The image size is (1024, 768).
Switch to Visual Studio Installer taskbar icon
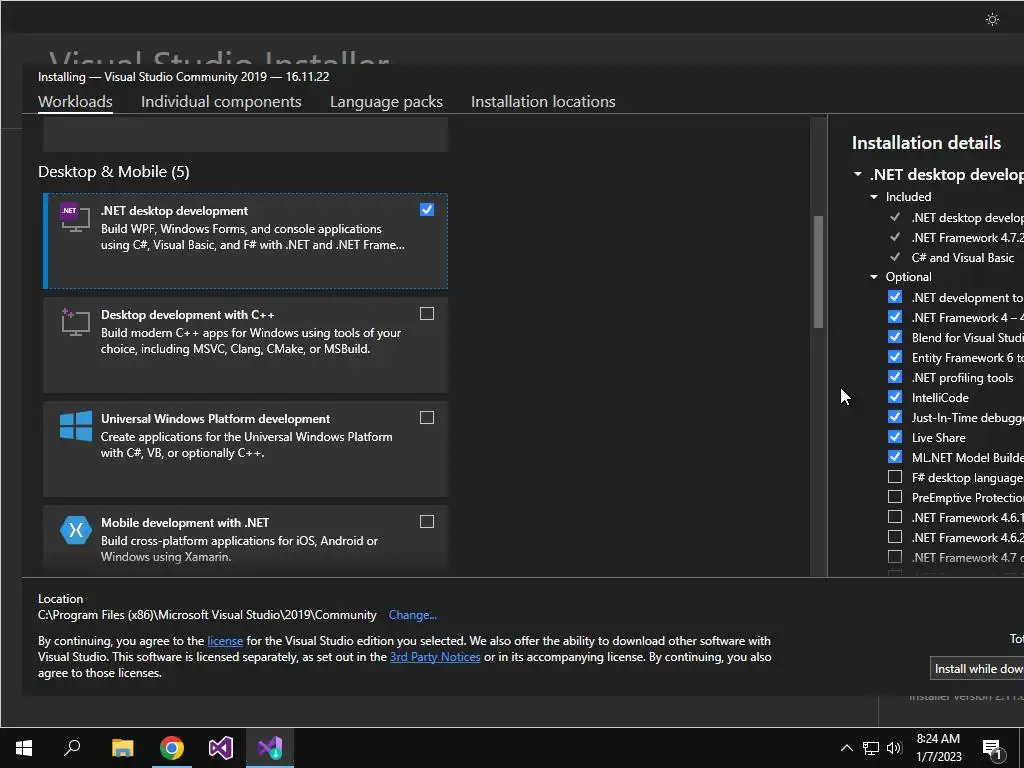click(x=270, y=747)
